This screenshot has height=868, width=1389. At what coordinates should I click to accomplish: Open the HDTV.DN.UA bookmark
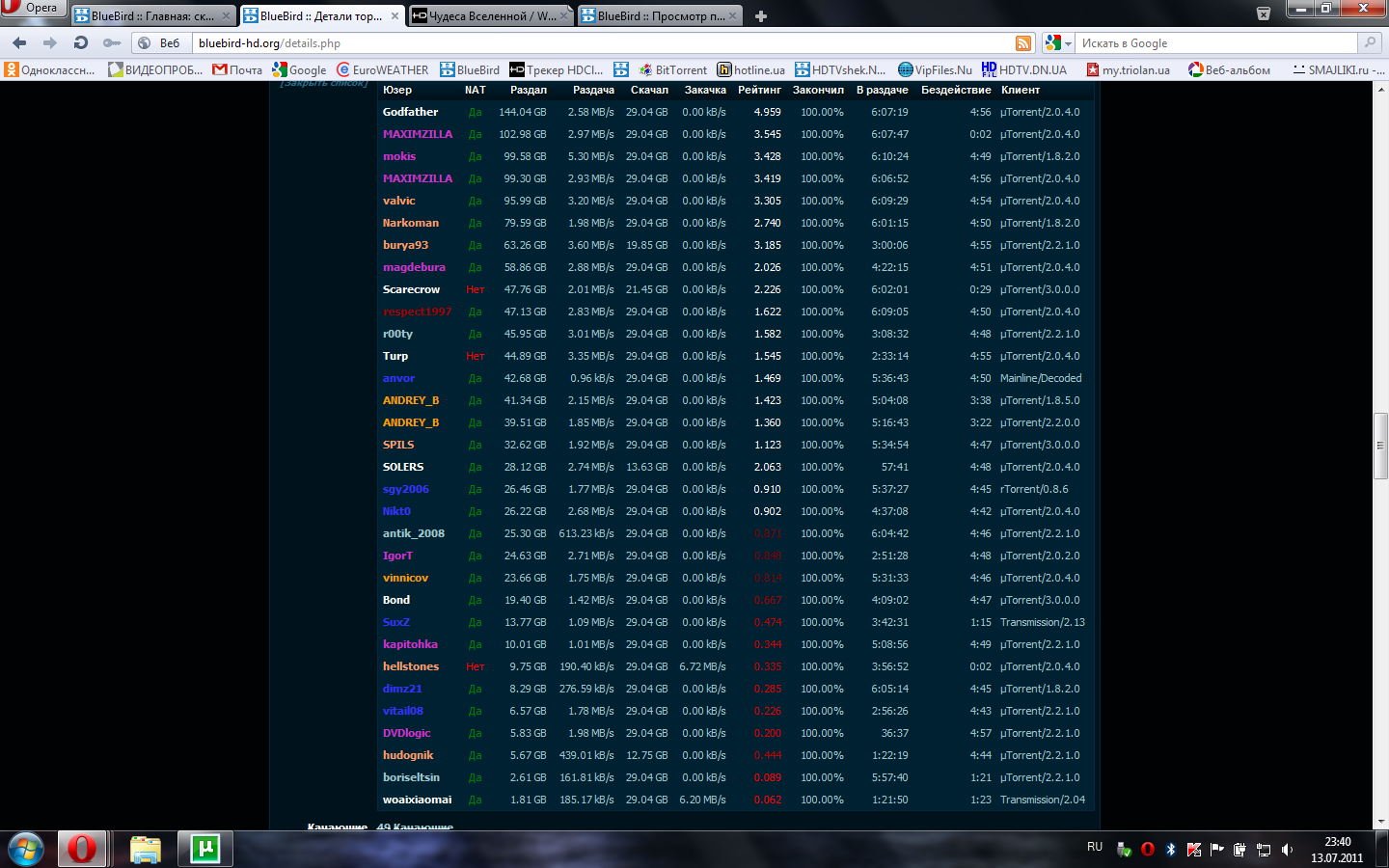(x=1024, y=69)
